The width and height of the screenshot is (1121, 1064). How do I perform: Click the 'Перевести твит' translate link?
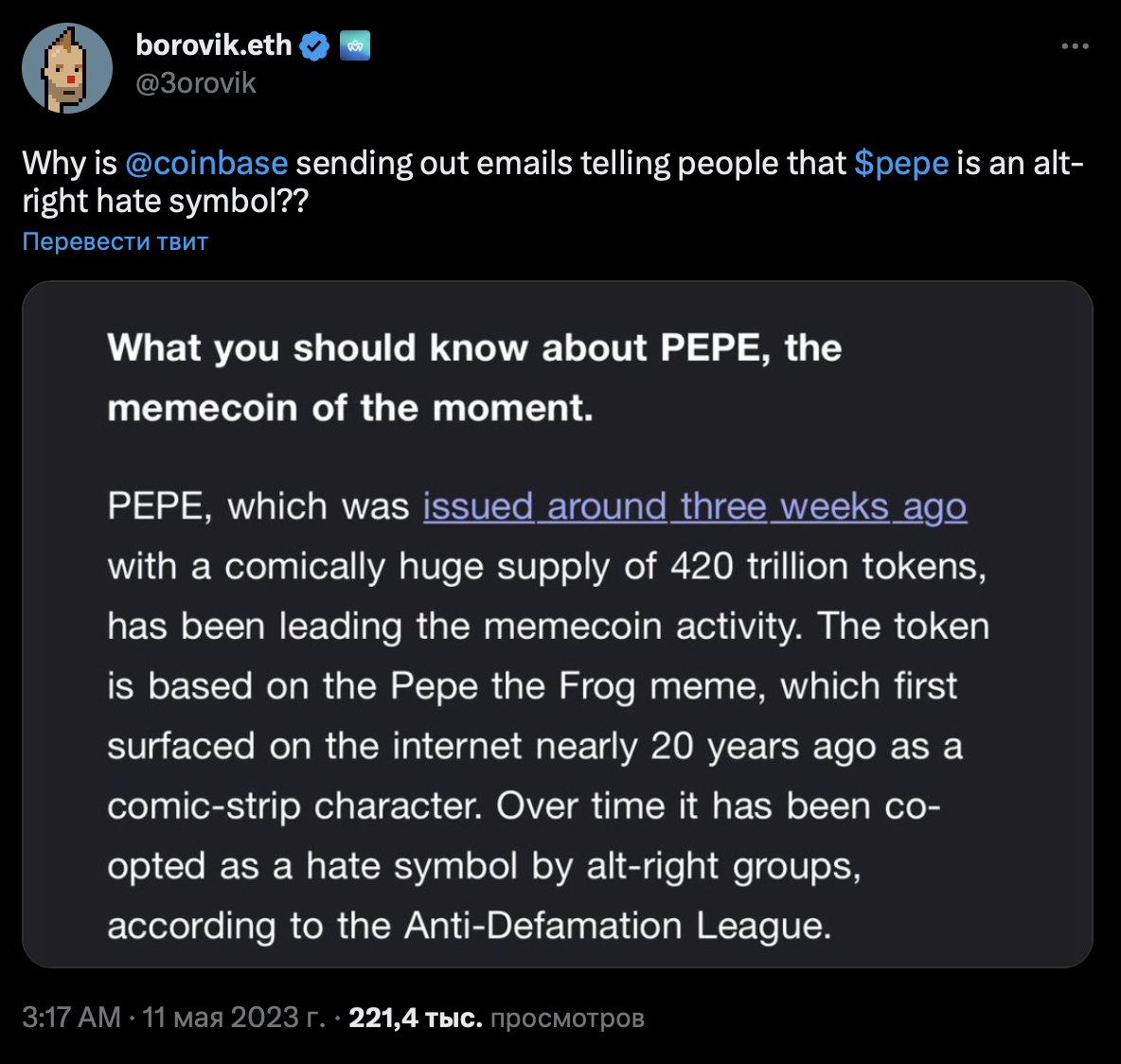pyautogui.click(x=115, y=241)
